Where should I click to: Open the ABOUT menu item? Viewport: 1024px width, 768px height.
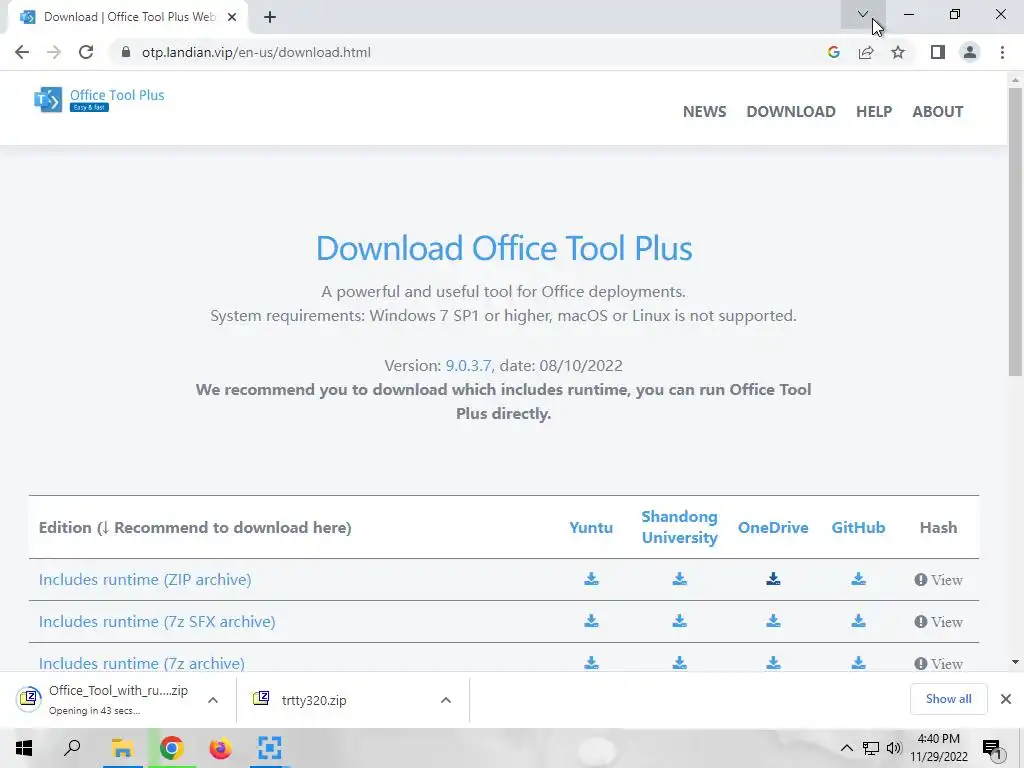[x=938, y=112]
